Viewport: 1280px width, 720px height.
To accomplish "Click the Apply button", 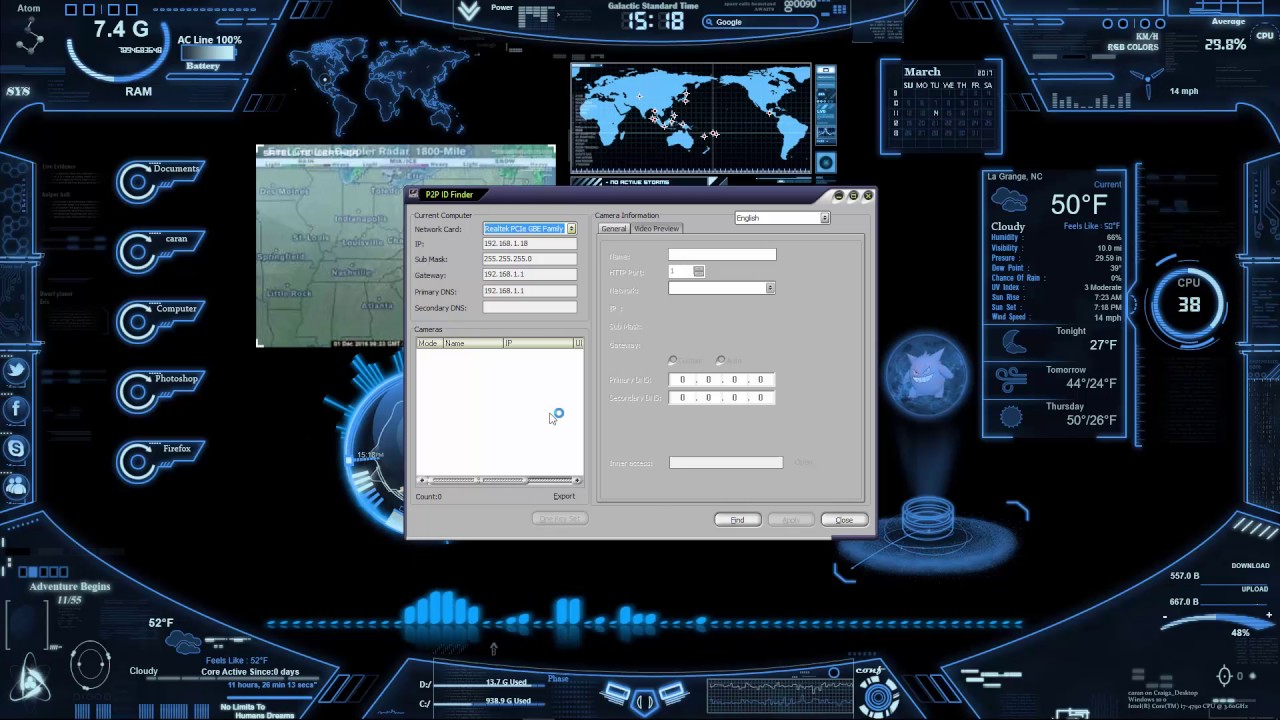I will click(790, 520).
